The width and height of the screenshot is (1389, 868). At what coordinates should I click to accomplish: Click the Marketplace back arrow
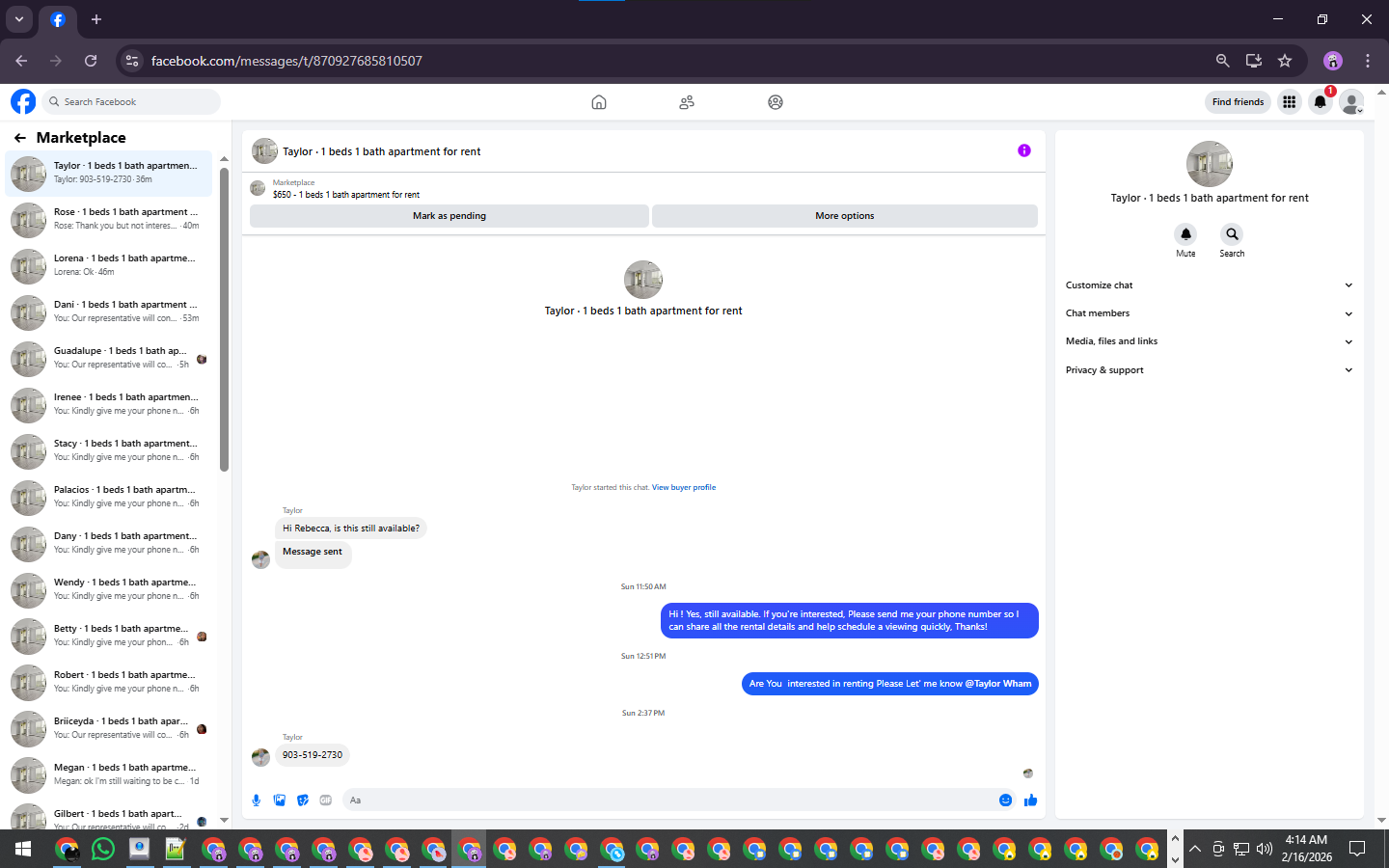tap(19, 138)
